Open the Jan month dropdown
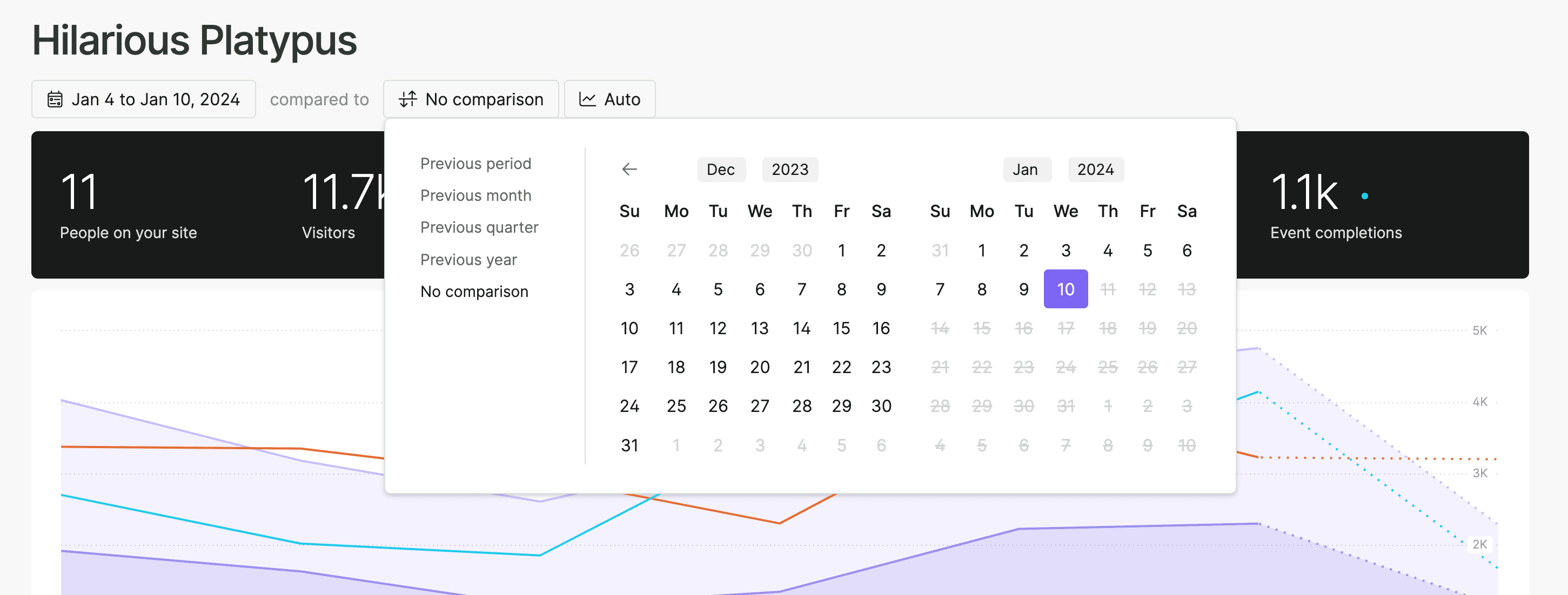1568x595 pixels. pos(1026,170)
